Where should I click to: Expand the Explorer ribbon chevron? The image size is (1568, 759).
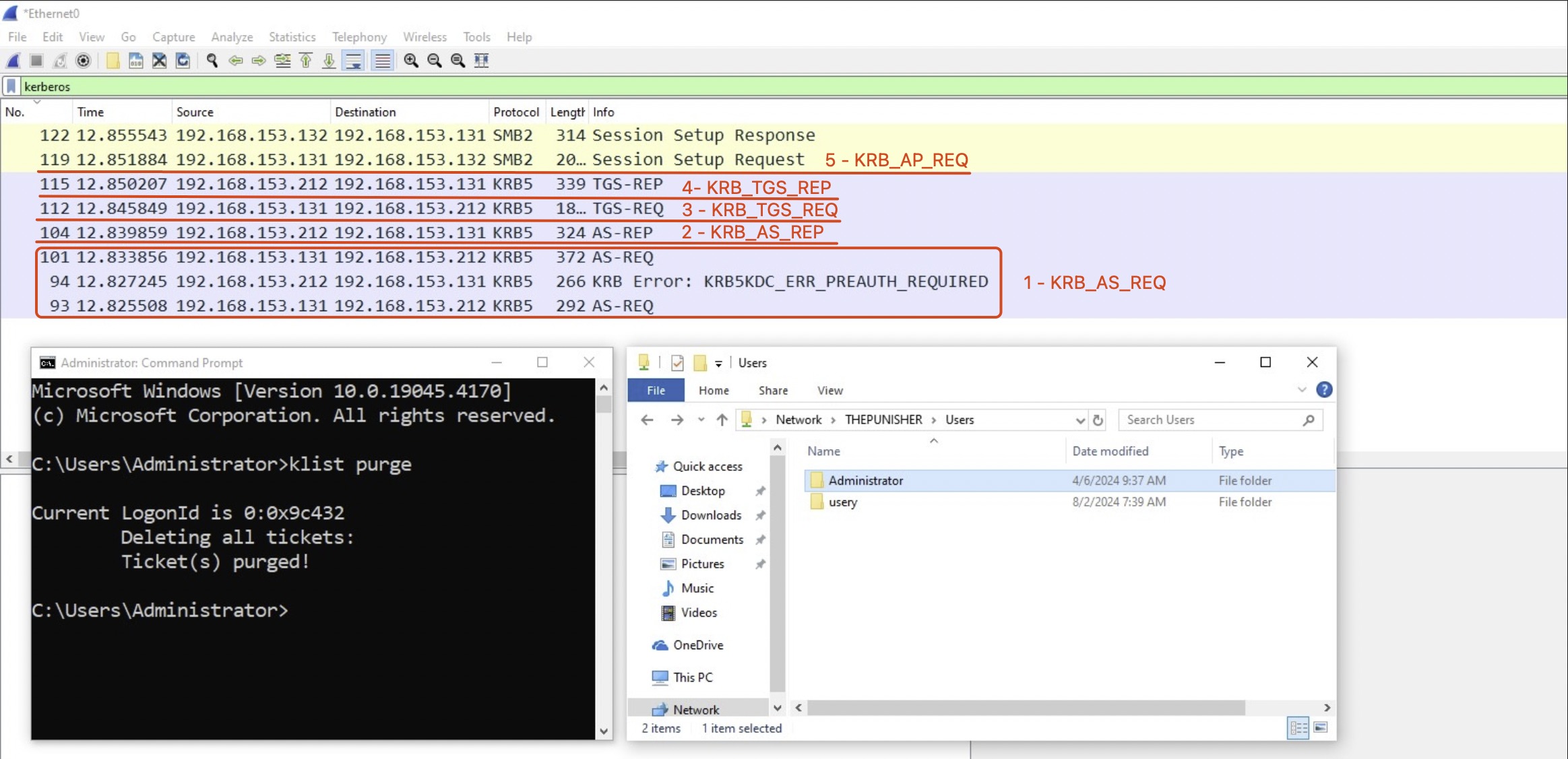tap(1302, 390)
